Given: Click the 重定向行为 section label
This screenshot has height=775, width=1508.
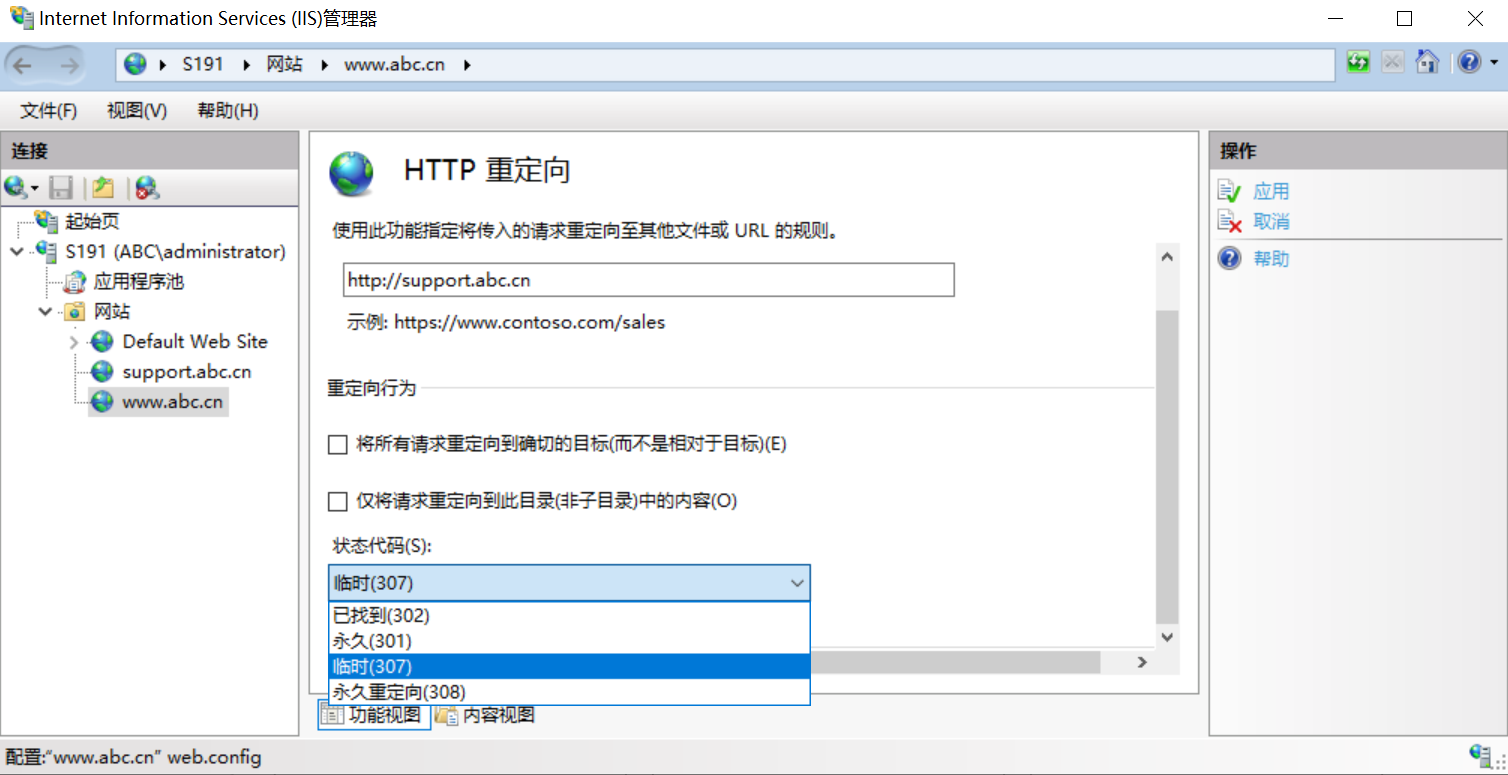Looking at the screenshot, I should pyautogui.click(x=371, y=388).
